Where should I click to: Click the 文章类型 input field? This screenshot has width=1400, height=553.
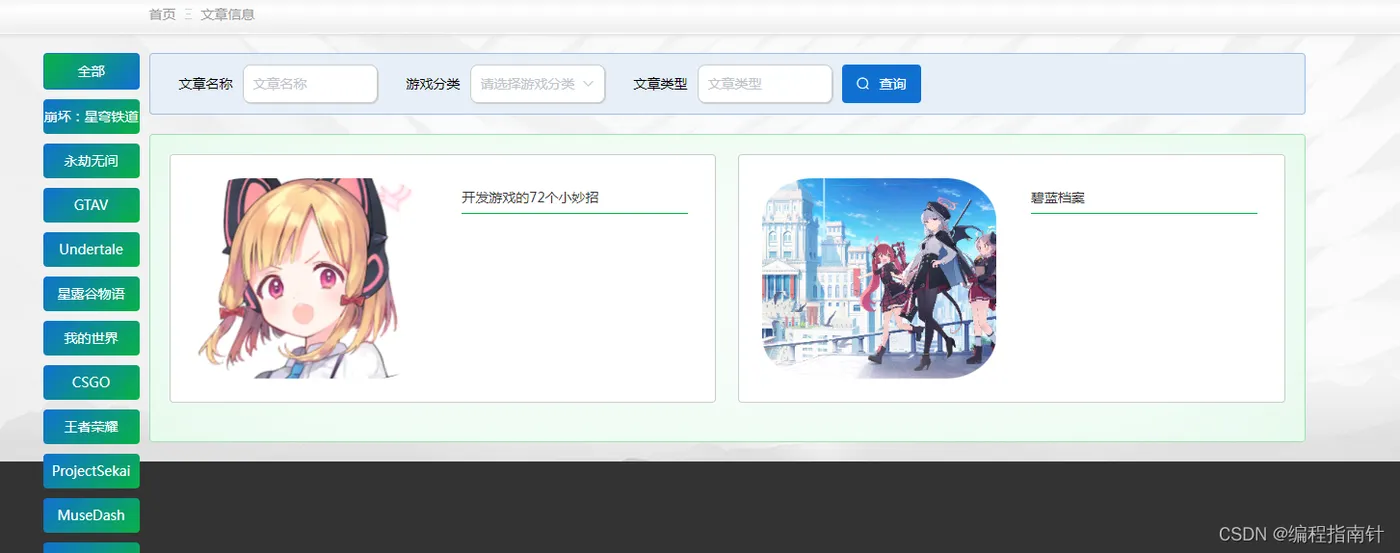tap(765, 84)
